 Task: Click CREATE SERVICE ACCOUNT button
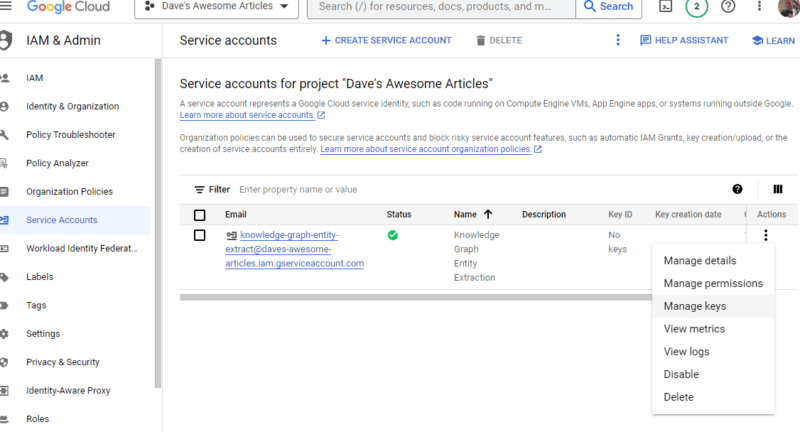click(386, 41)
